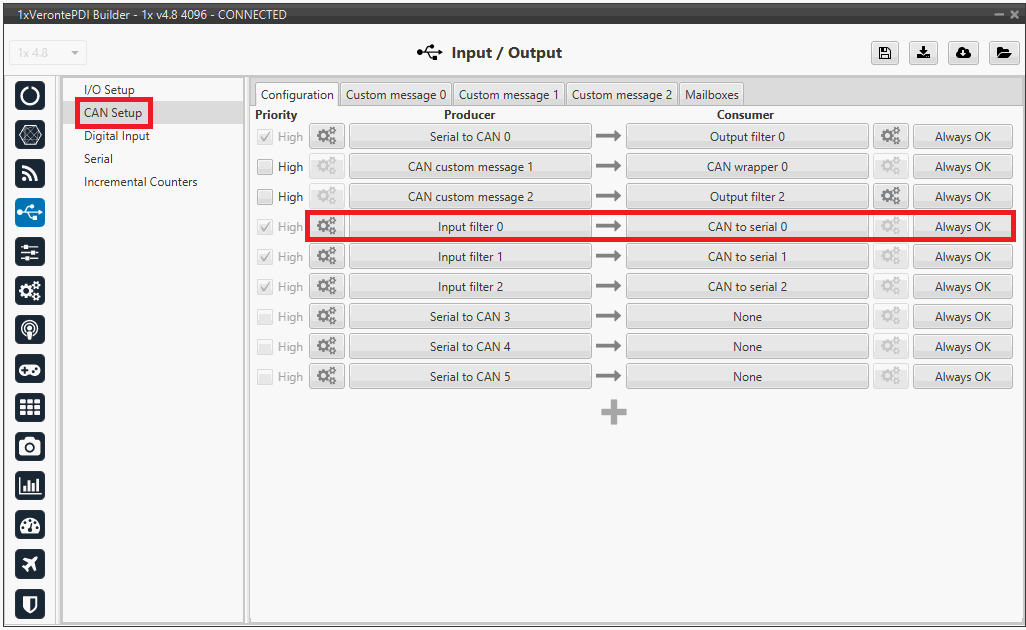
Task: Open the folder icon at top right
Action: tap(1003, 53)
